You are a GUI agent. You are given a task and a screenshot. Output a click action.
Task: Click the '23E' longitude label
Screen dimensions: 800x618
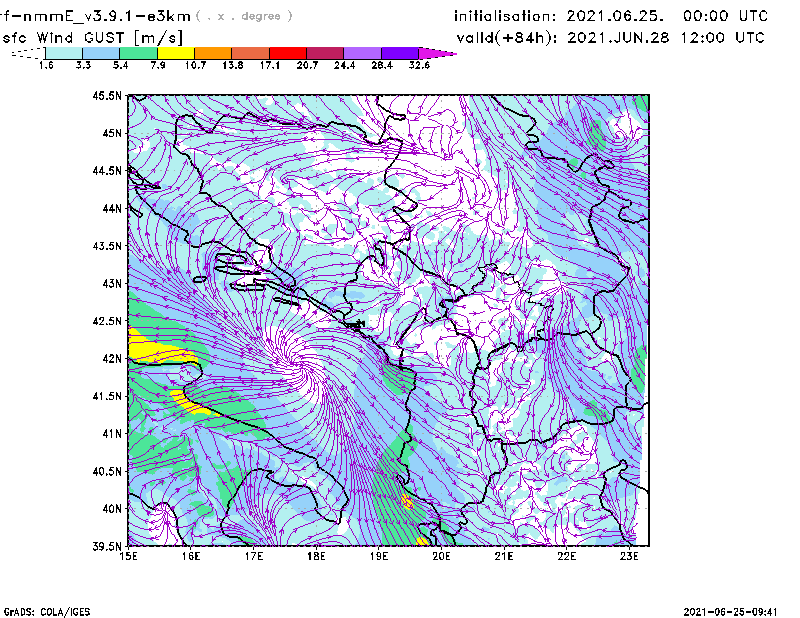click(x=629, y=556)
